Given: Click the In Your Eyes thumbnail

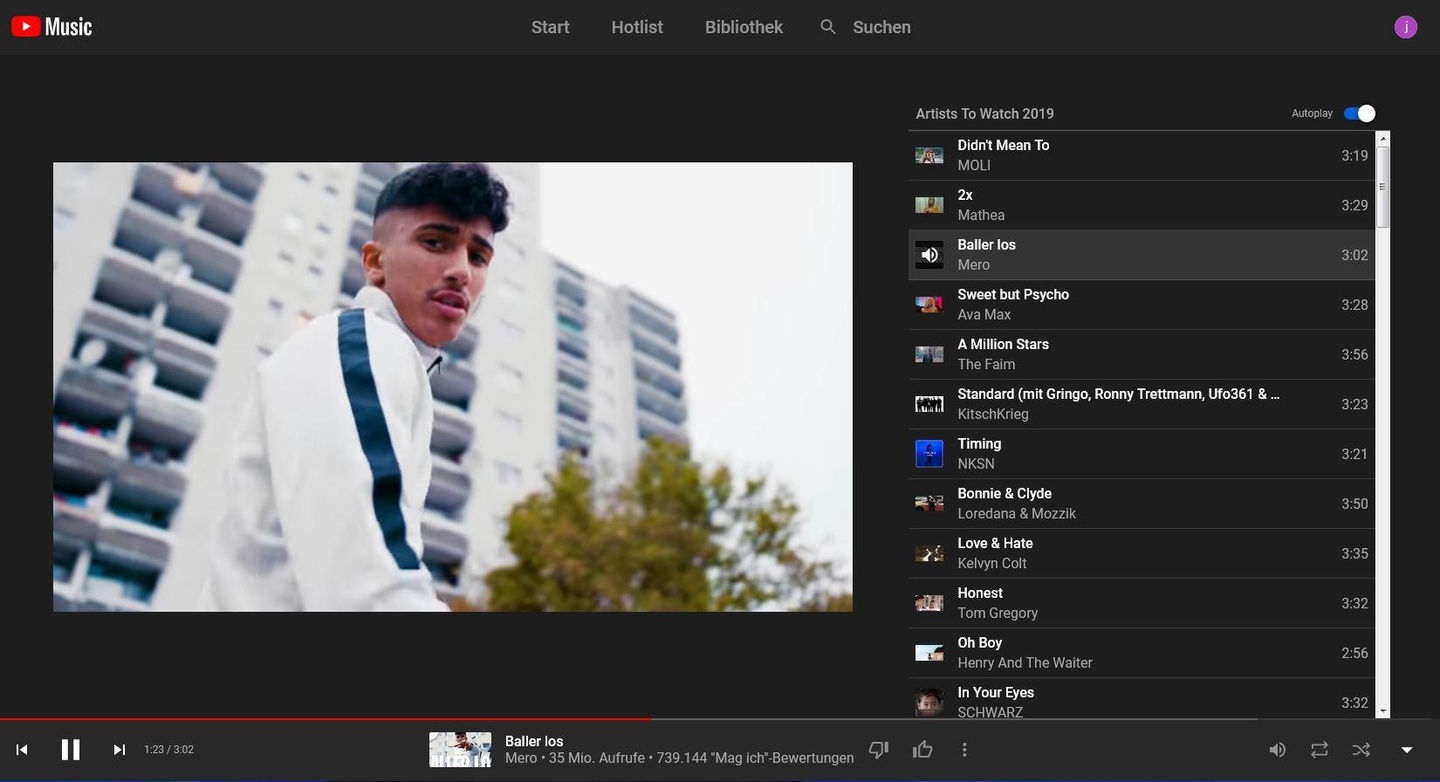Looking at the screenshot, I should pyautogui.click(x=929, y=702).
